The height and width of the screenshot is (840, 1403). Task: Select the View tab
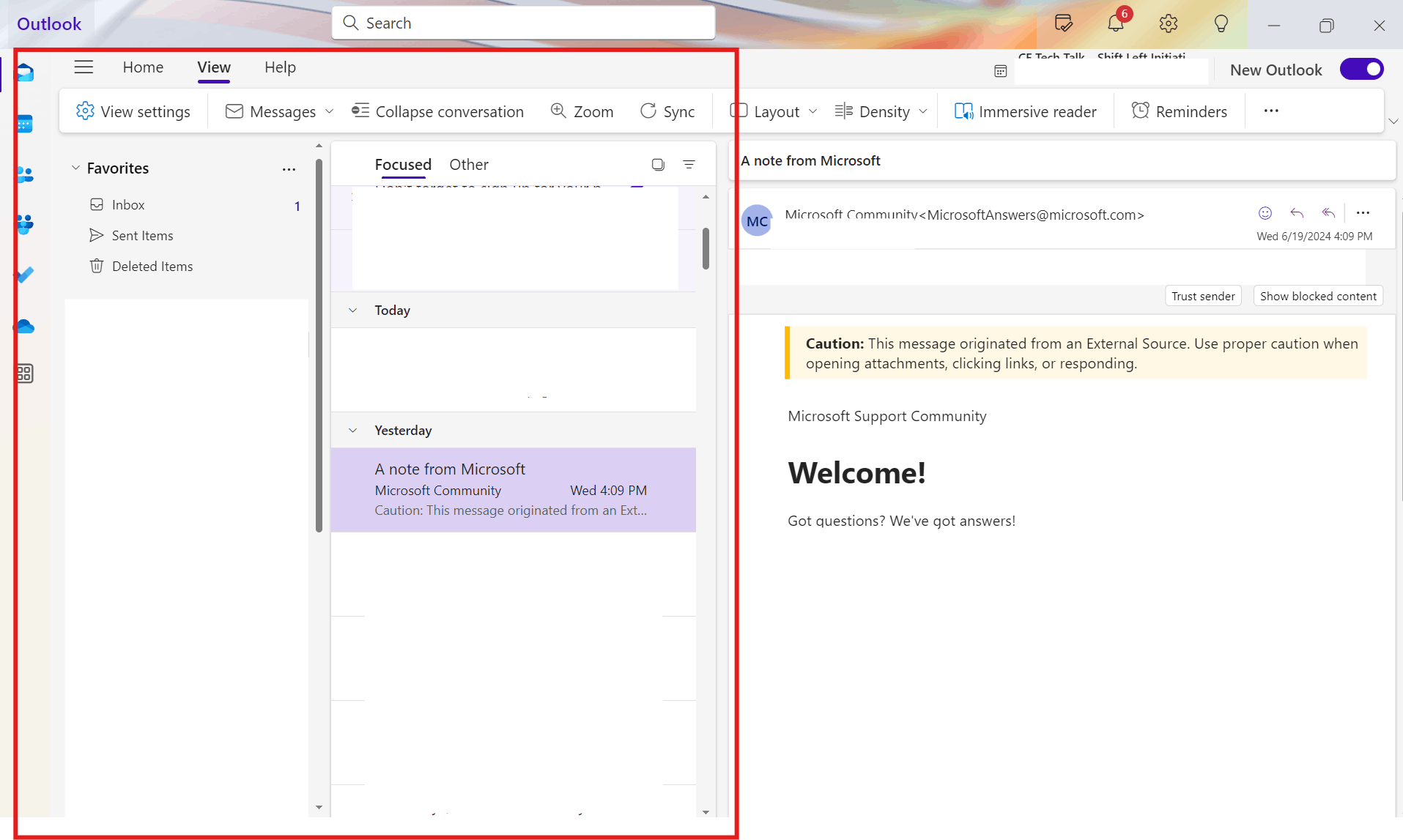tap(214, 67)
